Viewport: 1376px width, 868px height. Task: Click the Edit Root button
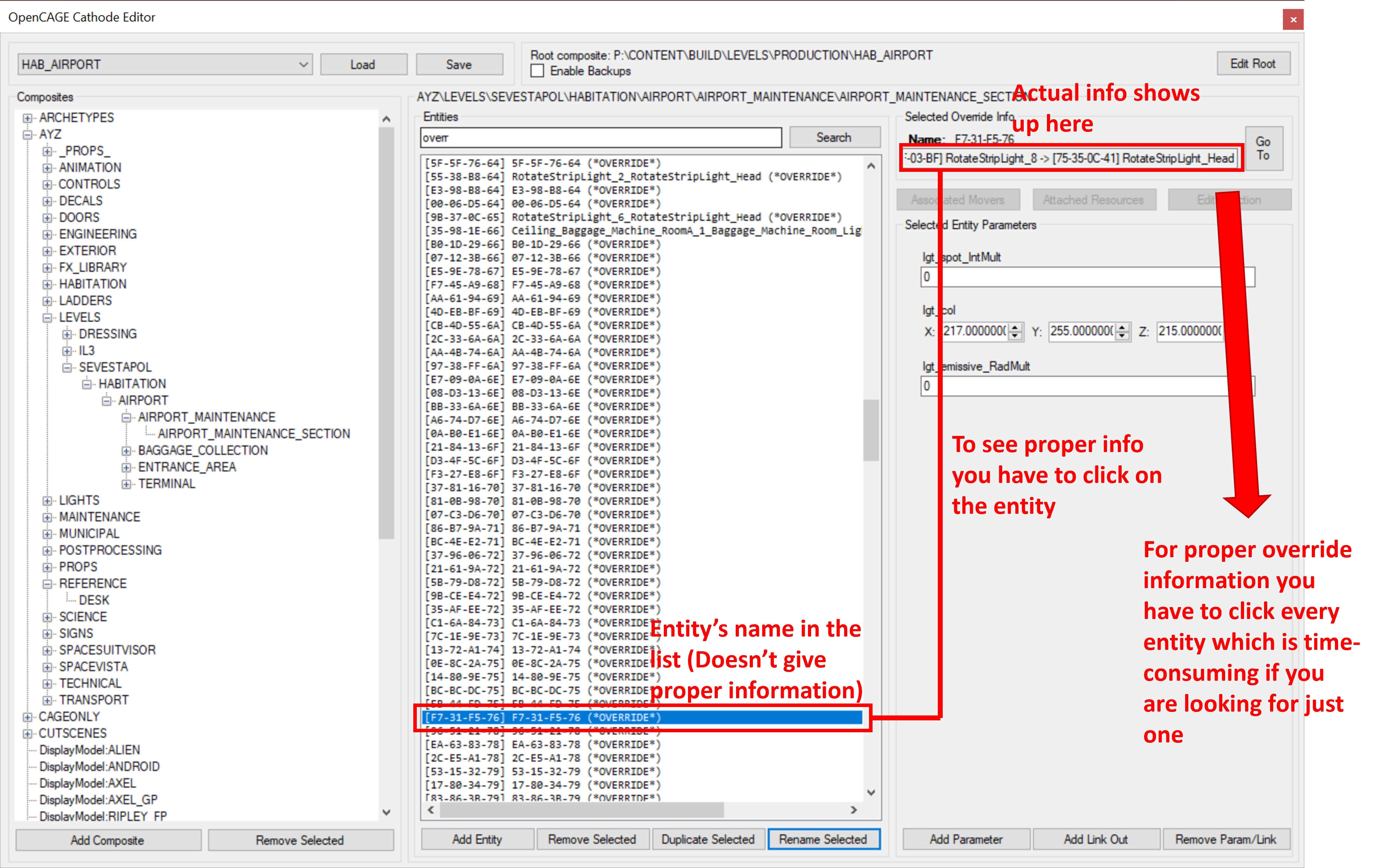[x=1253, y=63]
